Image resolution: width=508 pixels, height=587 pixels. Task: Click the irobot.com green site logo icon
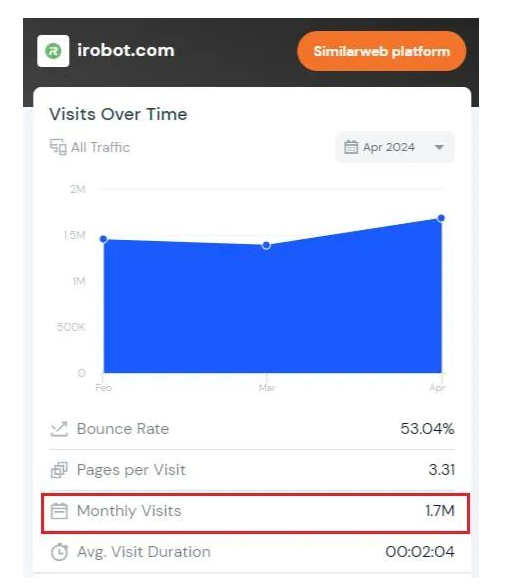click(x=53, y=51)
